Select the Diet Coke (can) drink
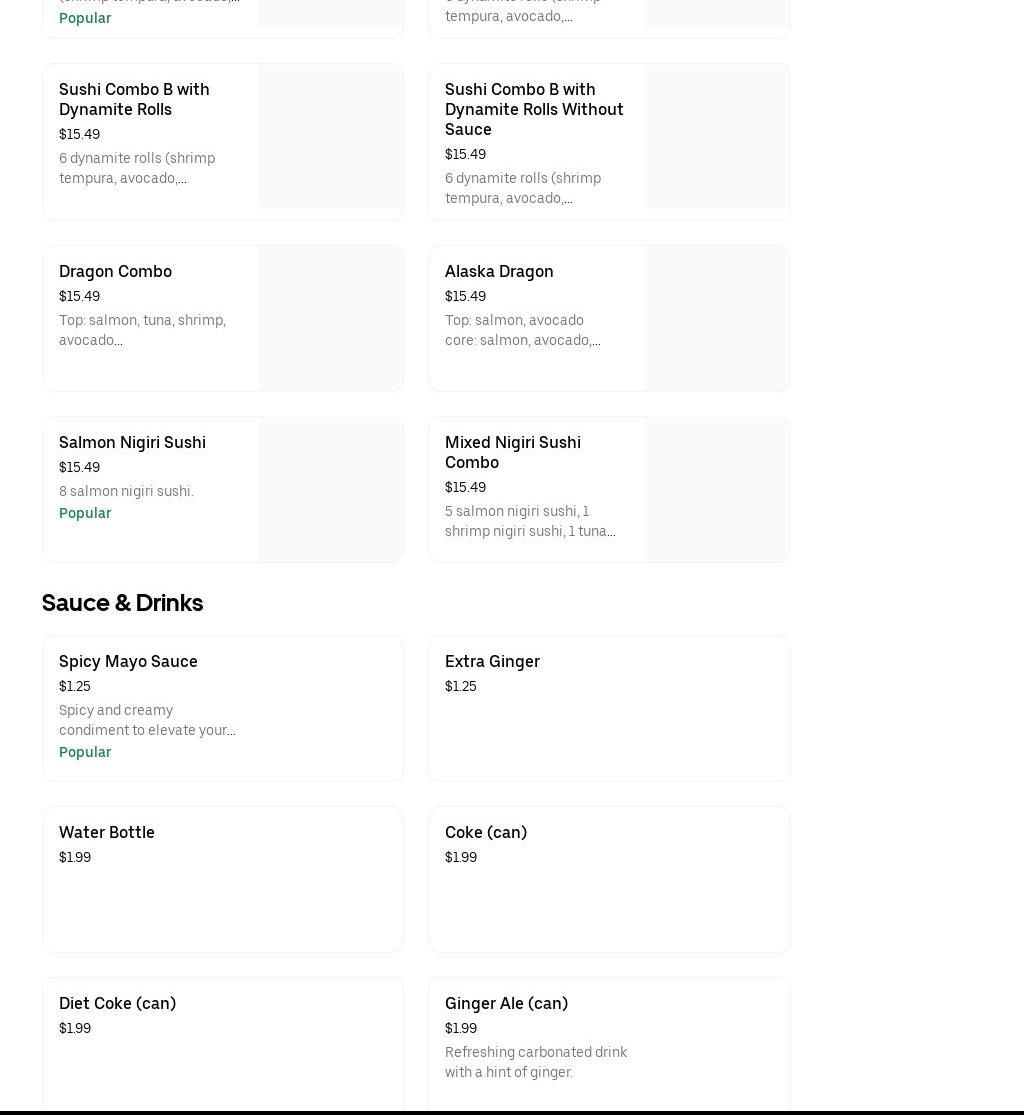The height and width of the screenshot is (1115, 1024). pyautogui.click(x=117, y=1003)
